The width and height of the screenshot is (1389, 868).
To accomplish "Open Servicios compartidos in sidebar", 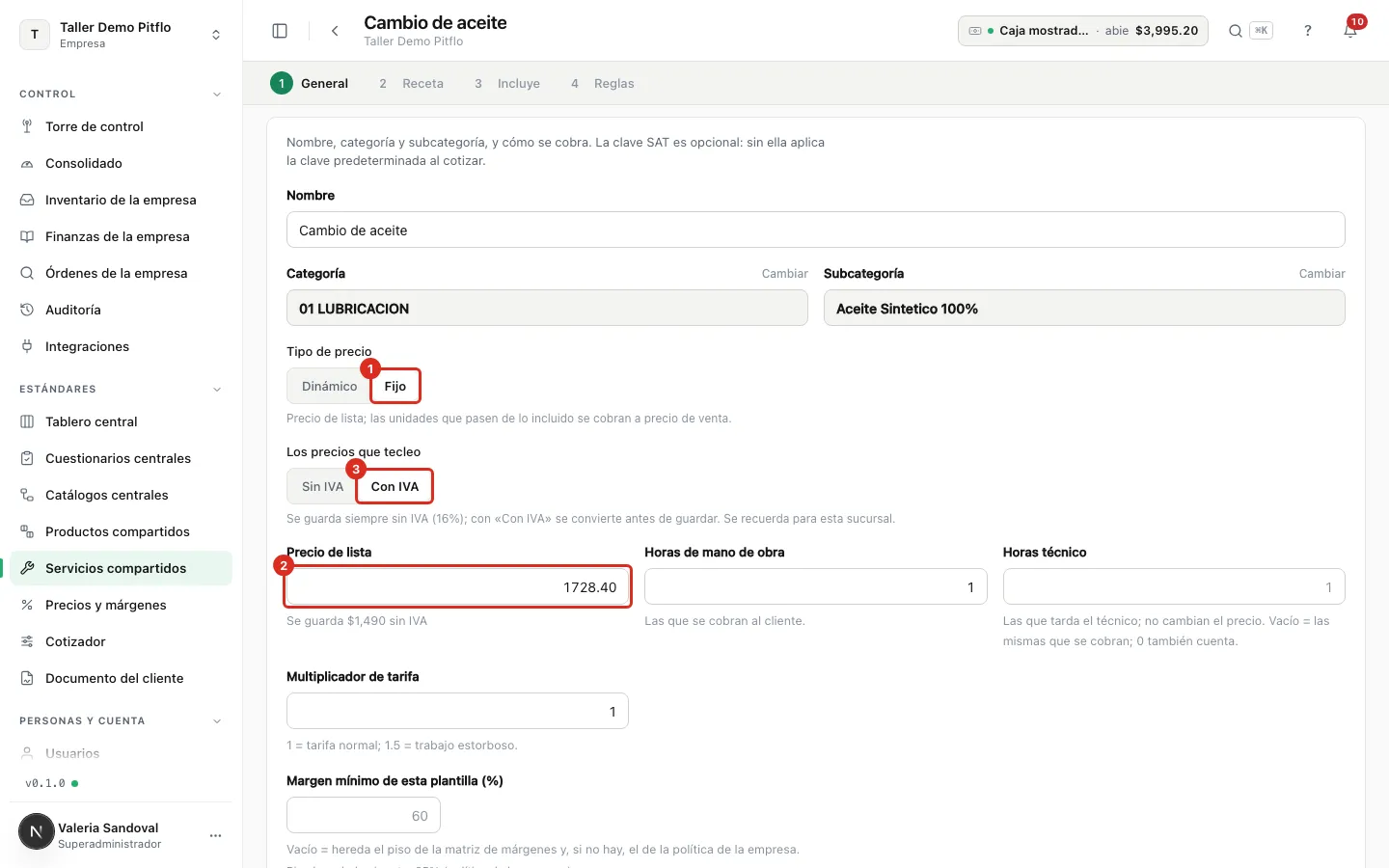I will pos(121,568).
